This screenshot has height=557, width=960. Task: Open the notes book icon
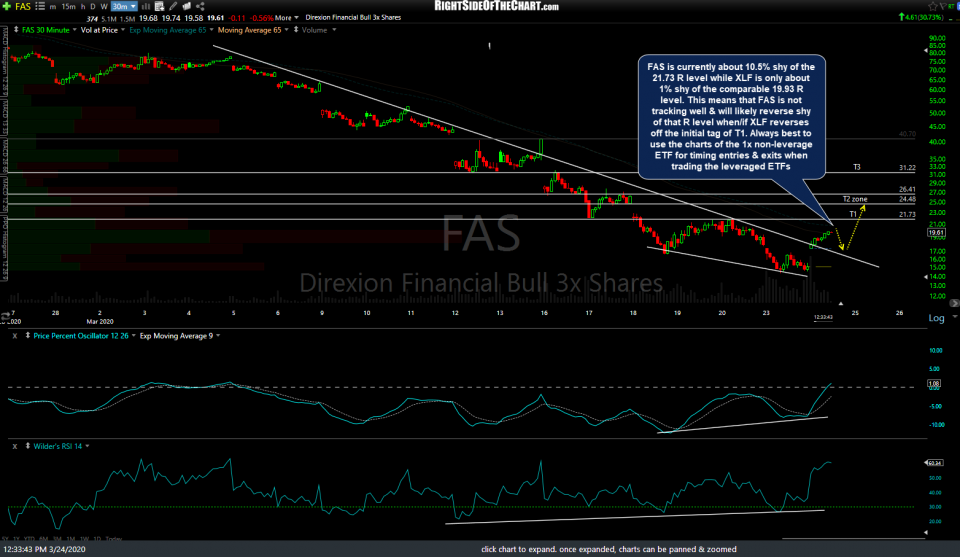coord(187,6)
